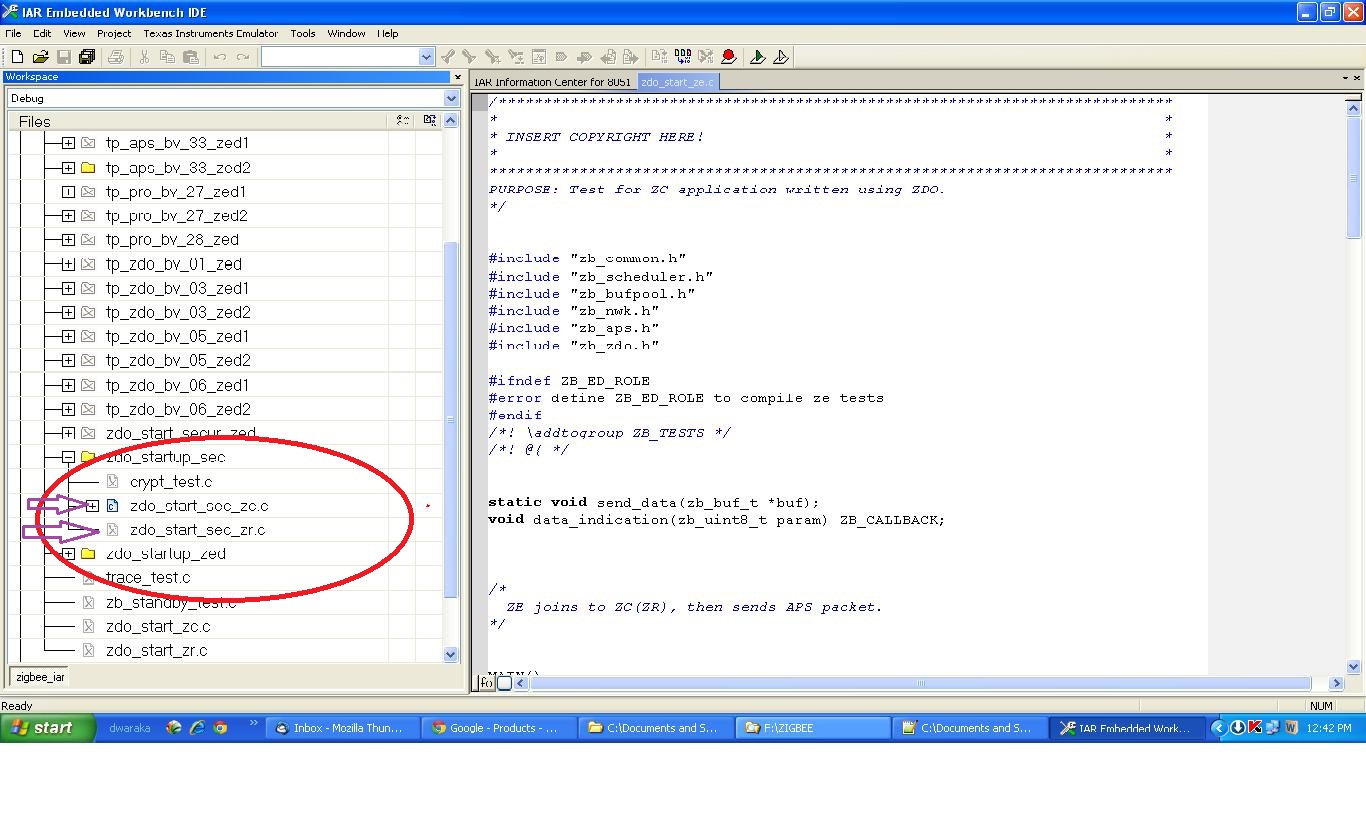This screenshot has height=833, width=1366.
Task: Click the Redo arrow icon
Action: pyautogui.click(x=243, y=57)
